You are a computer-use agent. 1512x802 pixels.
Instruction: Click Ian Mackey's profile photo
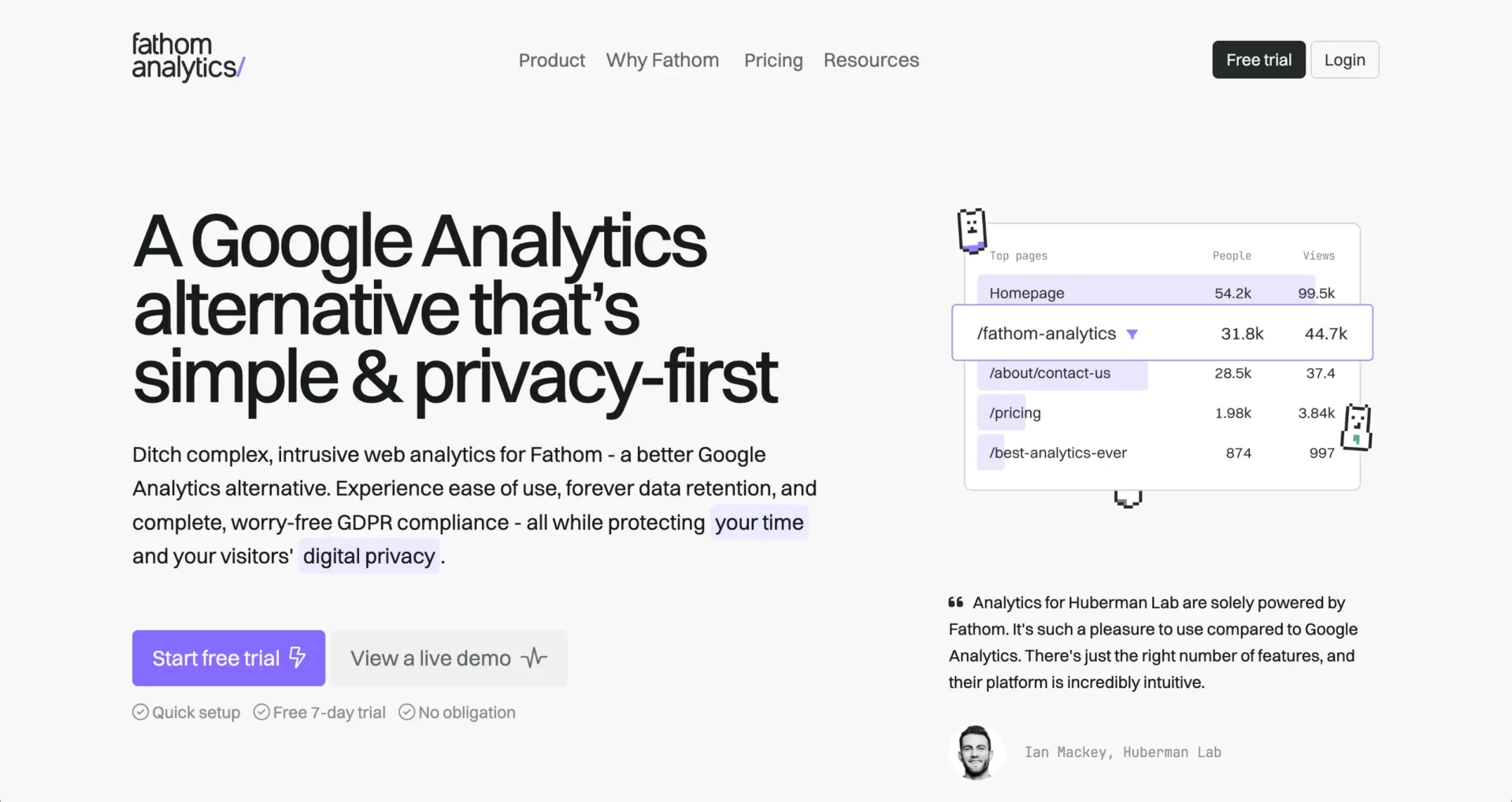click(976, 752)
